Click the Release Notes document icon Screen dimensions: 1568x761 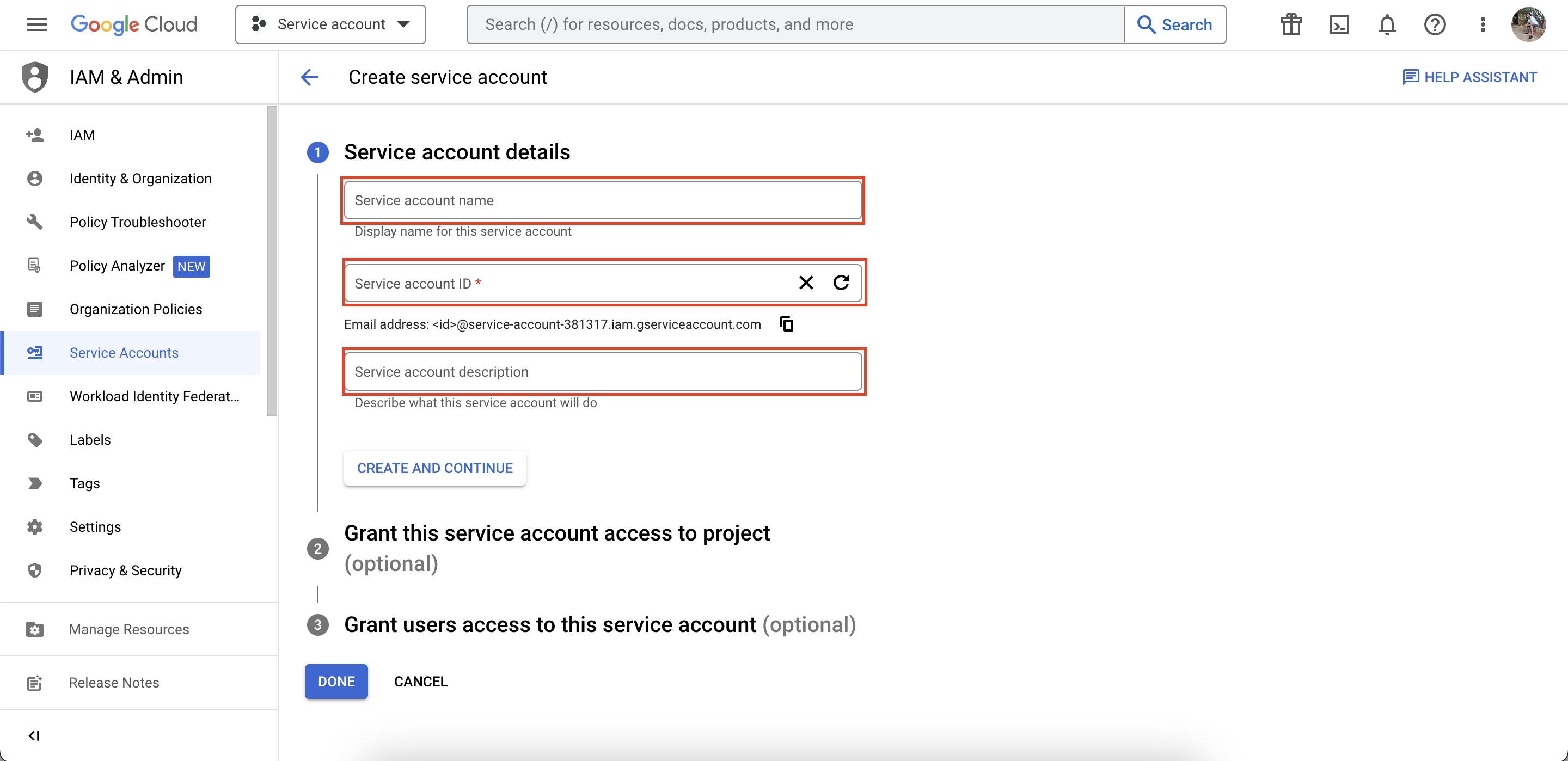click(x=35, y=683)
